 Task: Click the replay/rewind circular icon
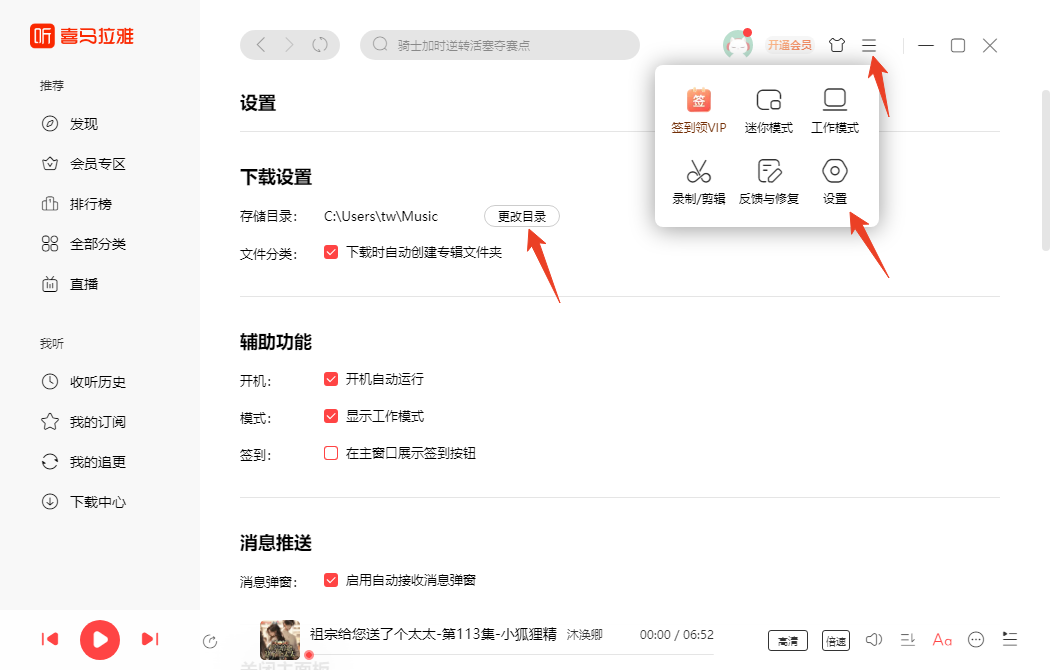pos(210,642)
